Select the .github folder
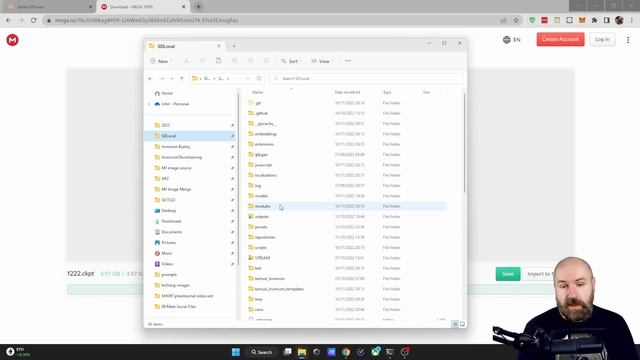The width and height of the screenshot is (640, 360). coord(261,113)
